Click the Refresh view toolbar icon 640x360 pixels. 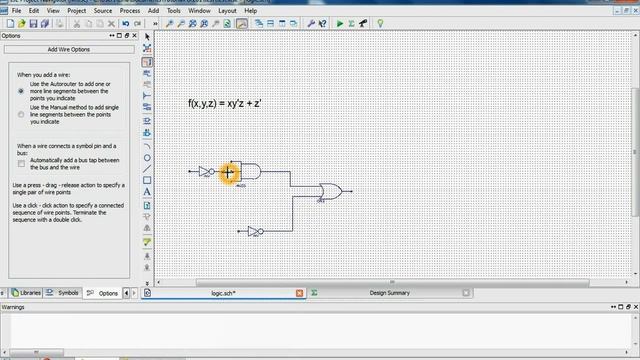[x=227, y=24]
